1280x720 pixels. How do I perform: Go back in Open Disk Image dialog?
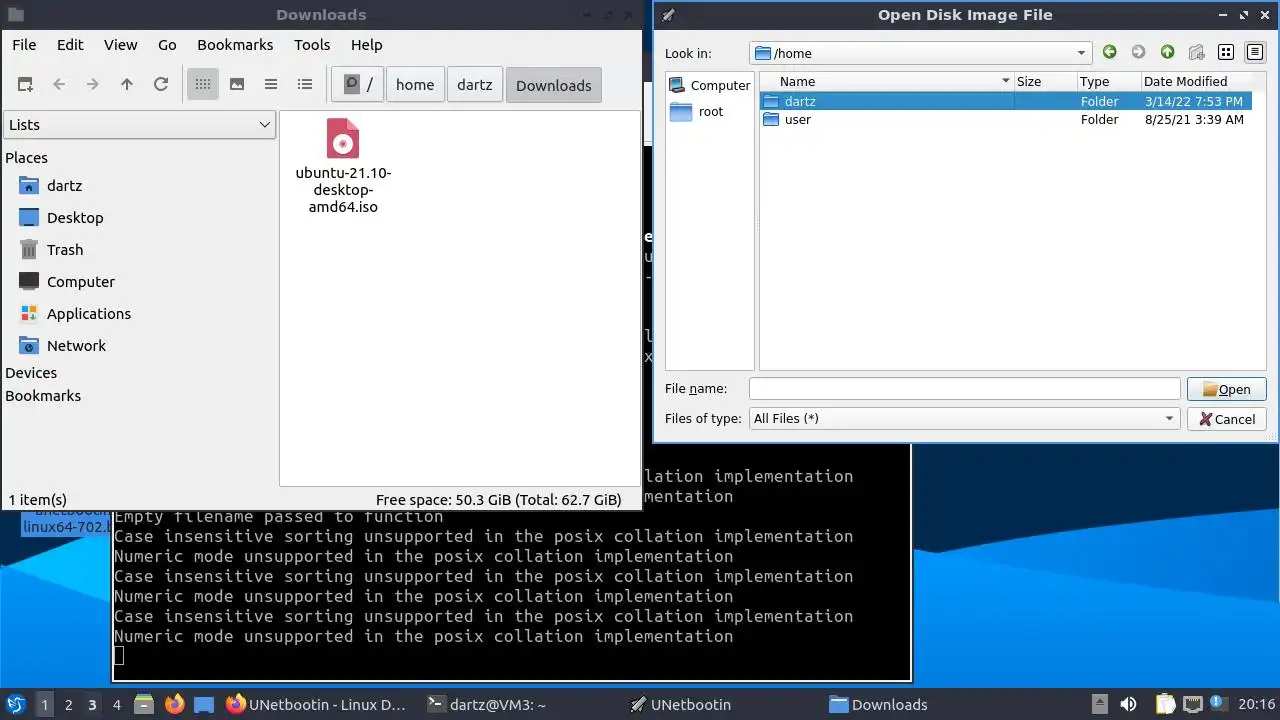click(1110, 53)
